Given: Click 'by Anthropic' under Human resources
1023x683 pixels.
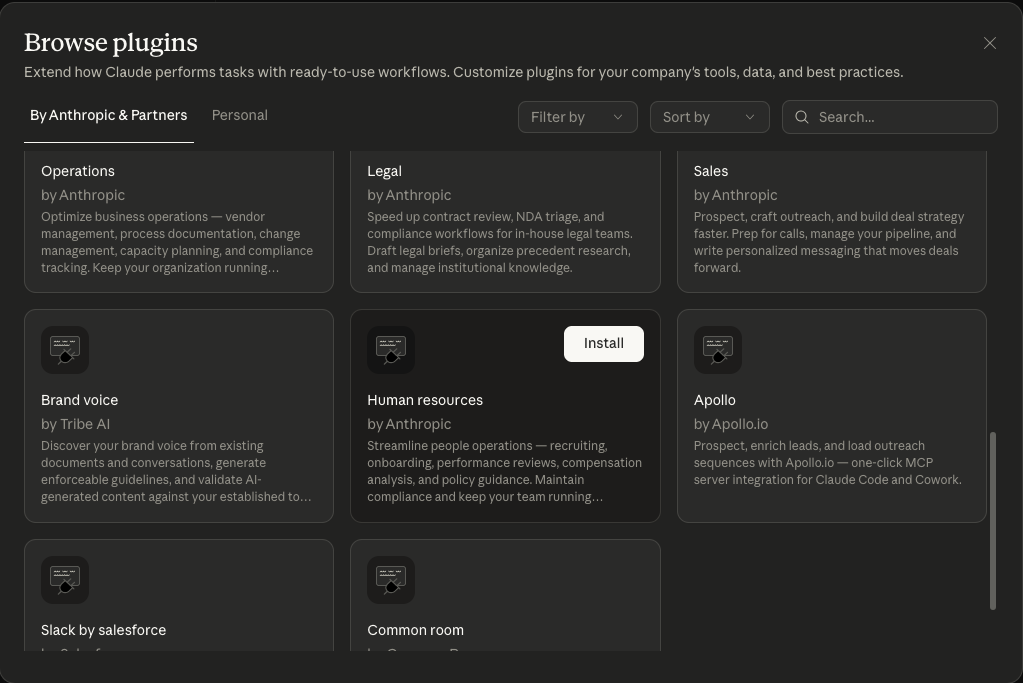Looking at the screenshot, I should (409, 424).
